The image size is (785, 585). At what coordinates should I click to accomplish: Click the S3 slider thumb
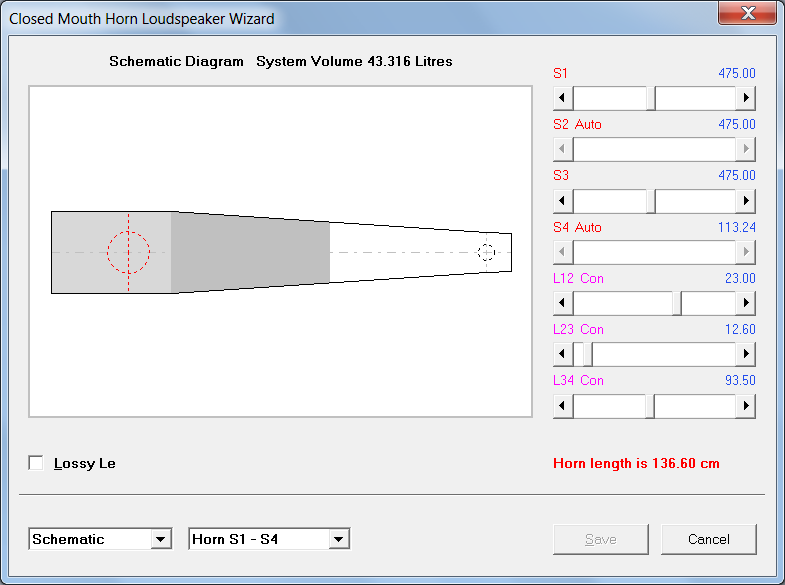pyautogui.click(x=651, y=201)
